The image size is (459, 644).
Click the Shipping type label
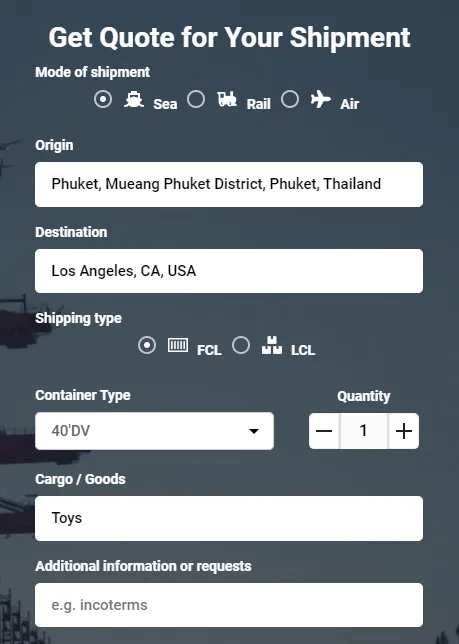(x=78, y=319)
